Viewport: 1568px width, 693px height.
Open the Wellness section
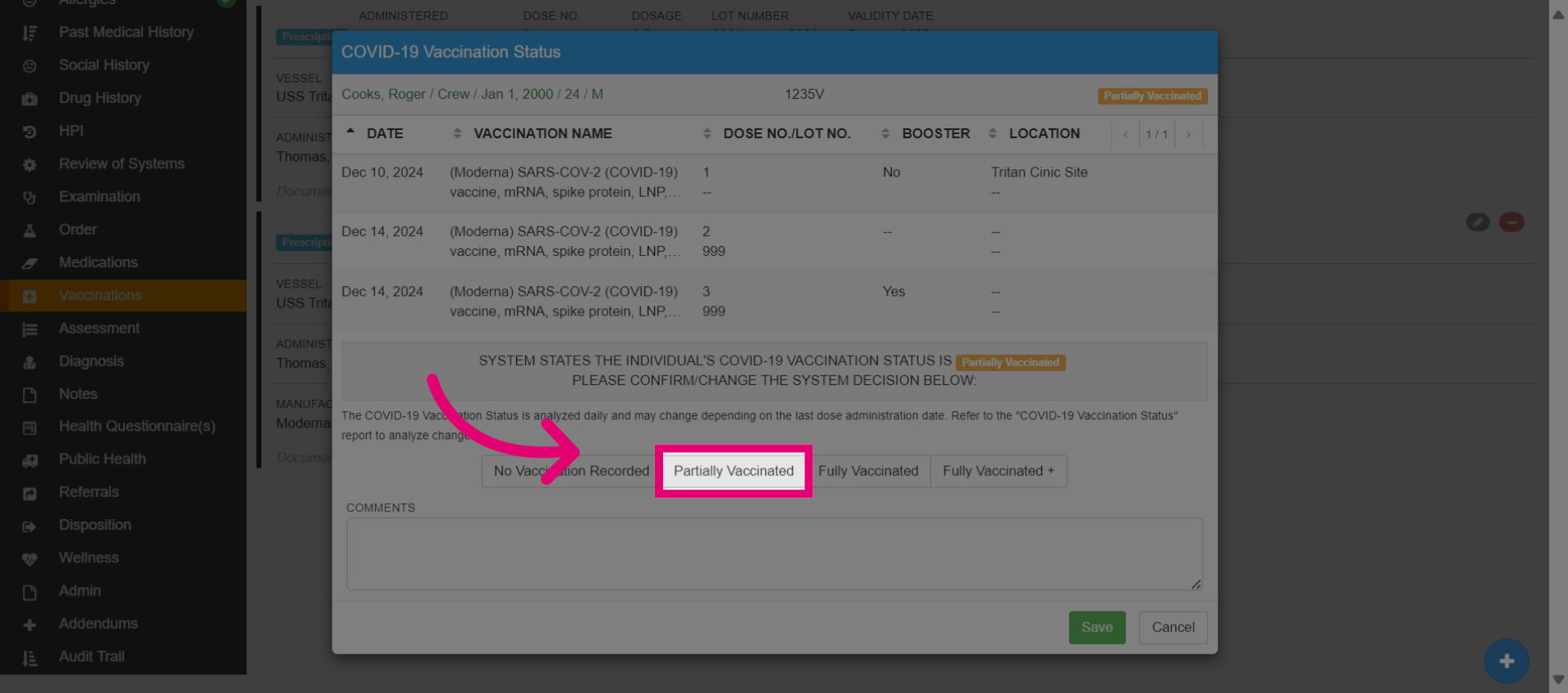[88, 557]
